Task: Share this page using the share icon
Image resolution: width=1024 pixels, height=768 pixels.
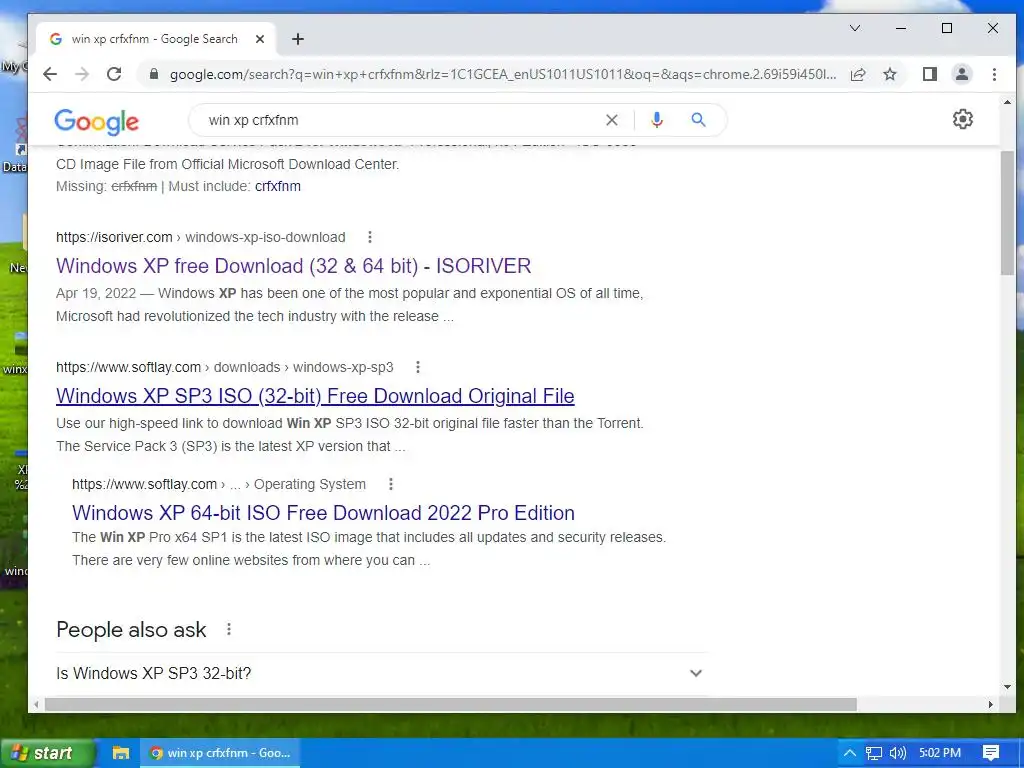Action: (x=858, y=74)
